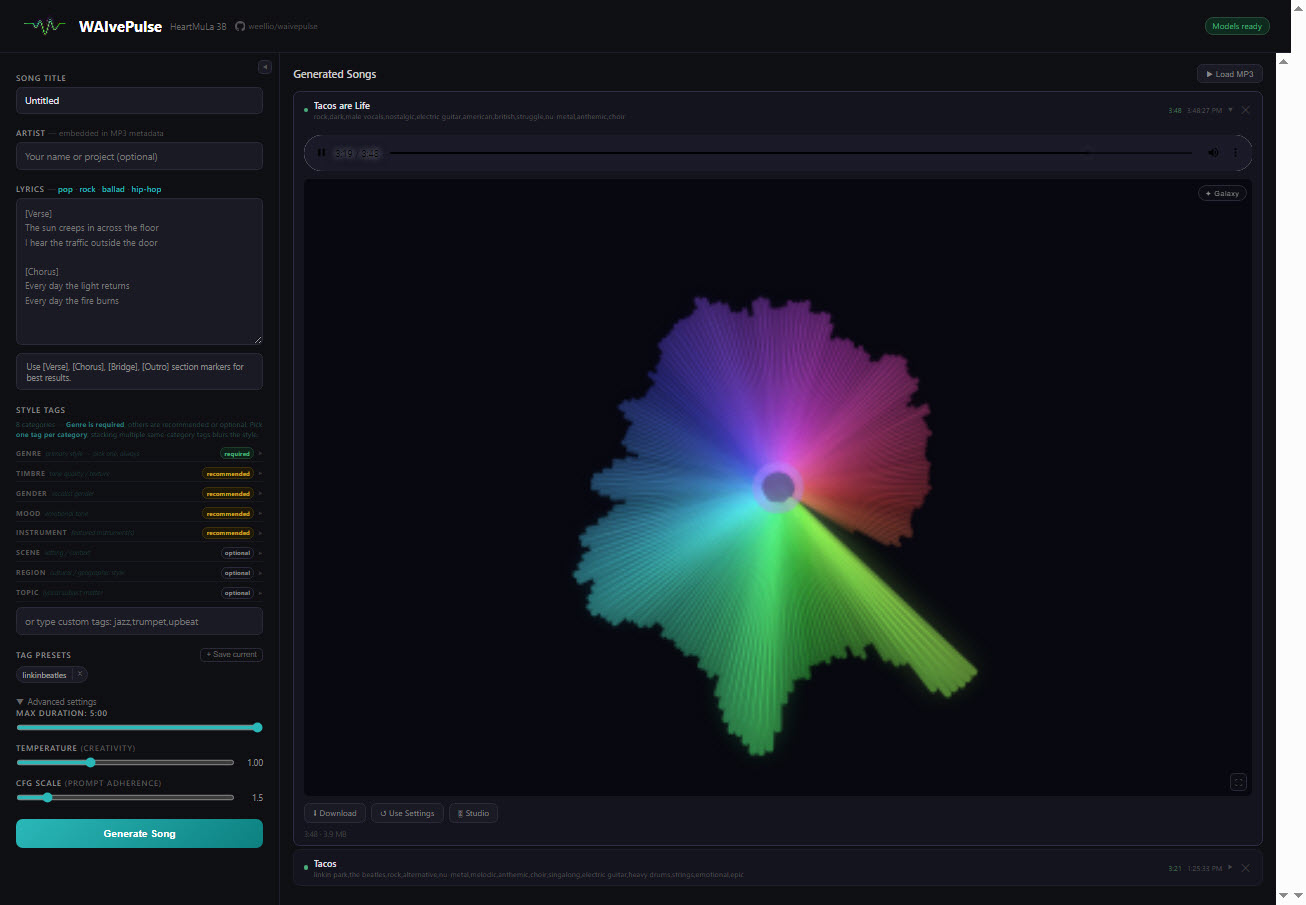Image resolution: width=1306 pixels, height=905 pixels.
Task: Click Generate Song button
Action: point(139,833)
